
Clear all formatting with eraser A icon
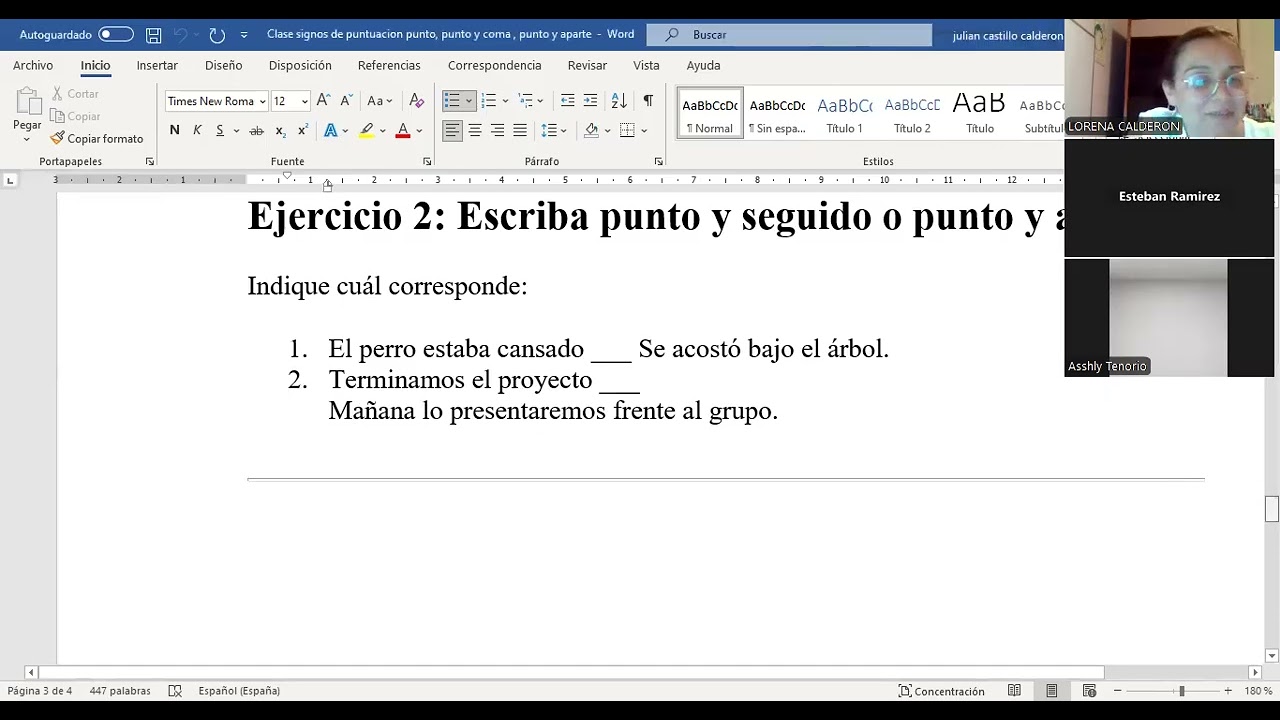coord(417,101)
